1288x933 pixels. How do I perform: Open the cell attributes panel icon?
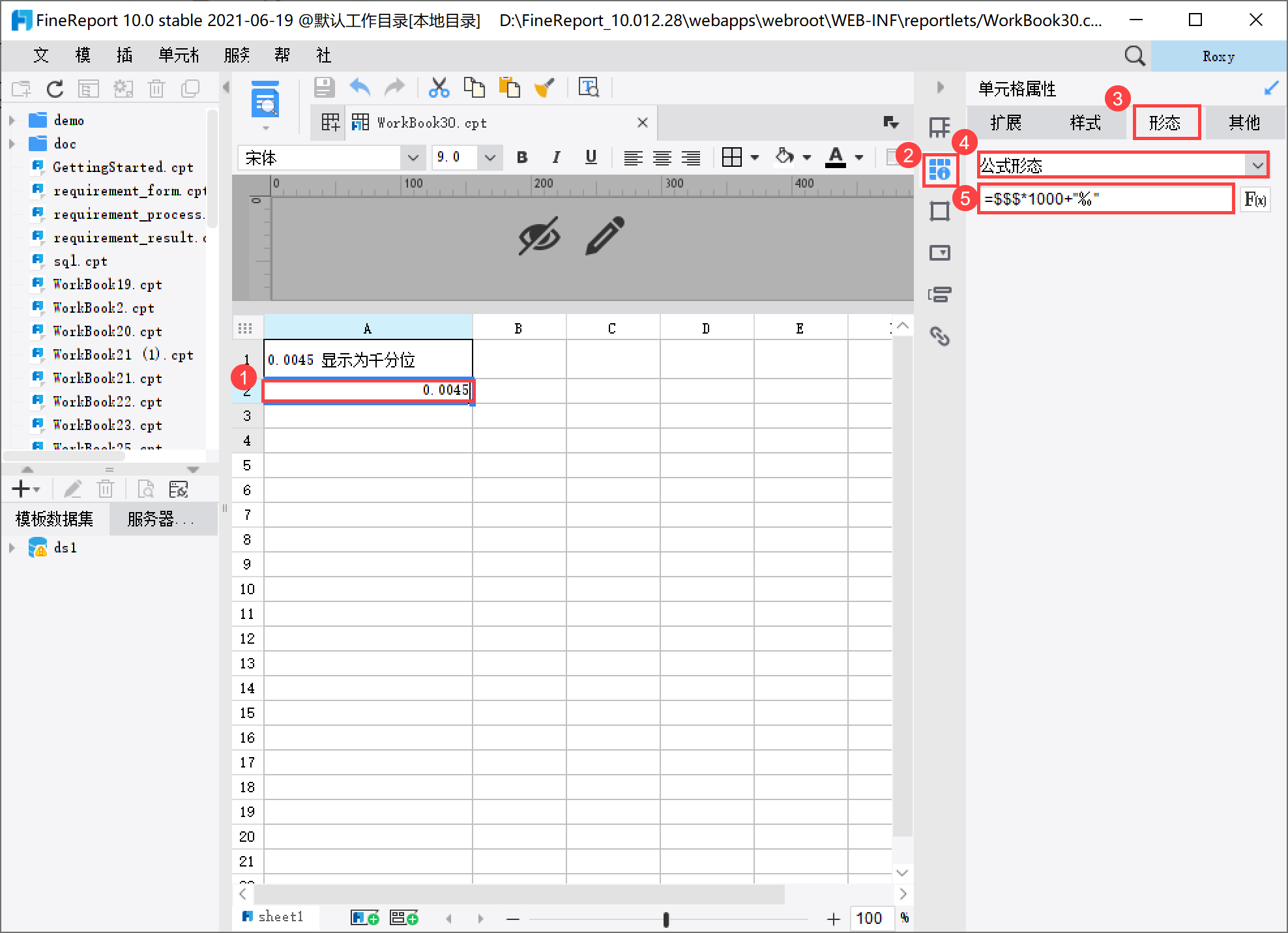pos(939,169)
